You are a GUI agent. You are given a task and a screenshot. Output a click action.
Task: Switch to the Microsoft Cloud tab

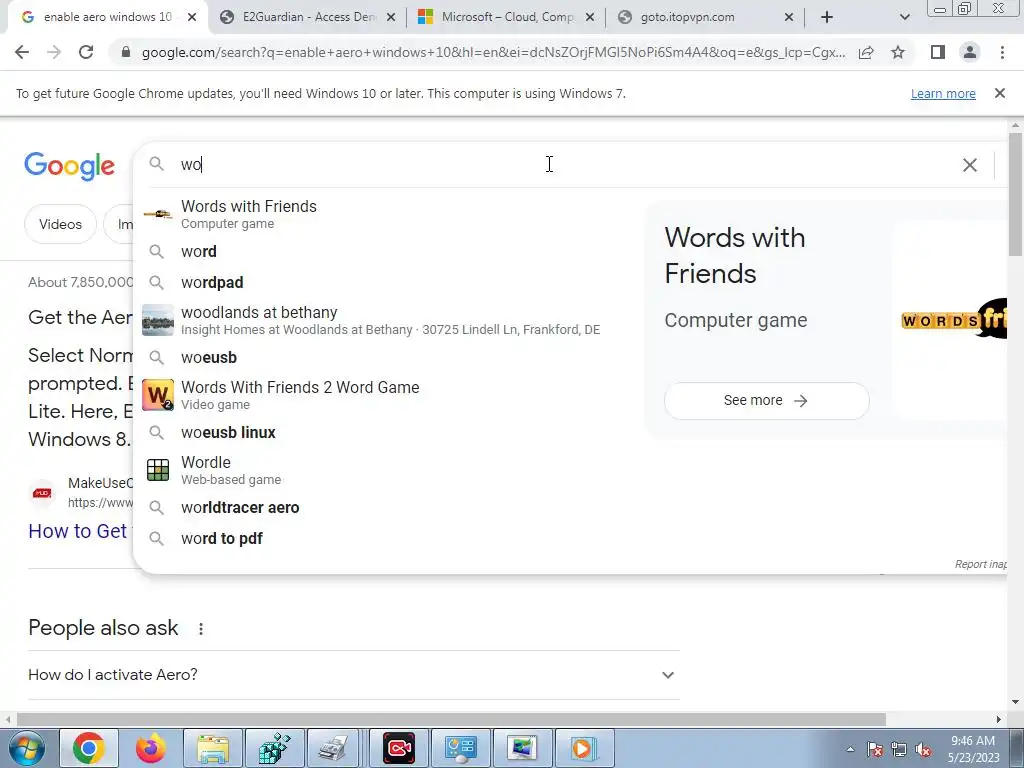pyautogui.click(x=506, y=18)
